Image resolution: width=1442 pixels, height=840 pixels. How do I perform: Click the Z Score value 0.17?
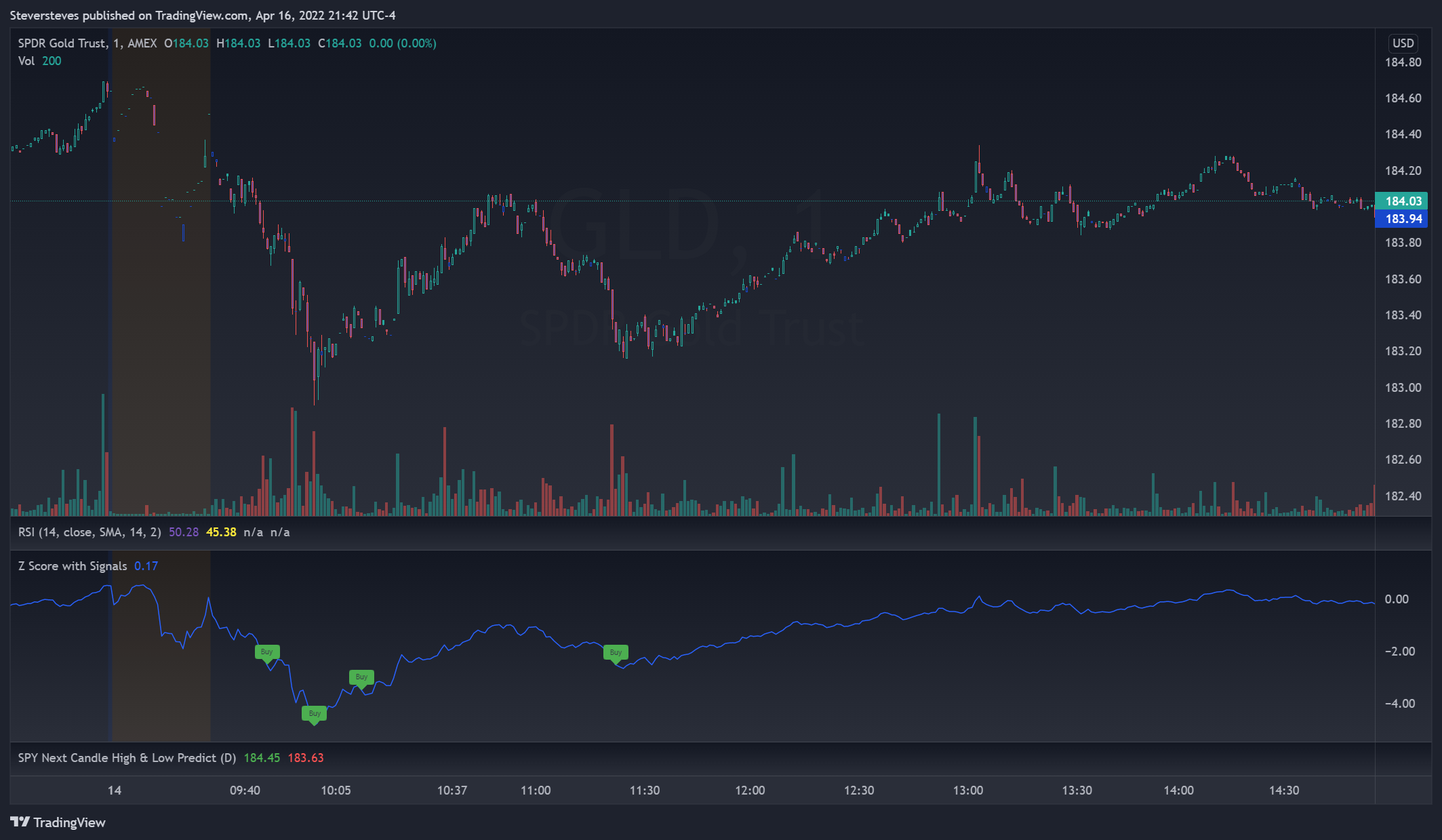click(146, 566)
